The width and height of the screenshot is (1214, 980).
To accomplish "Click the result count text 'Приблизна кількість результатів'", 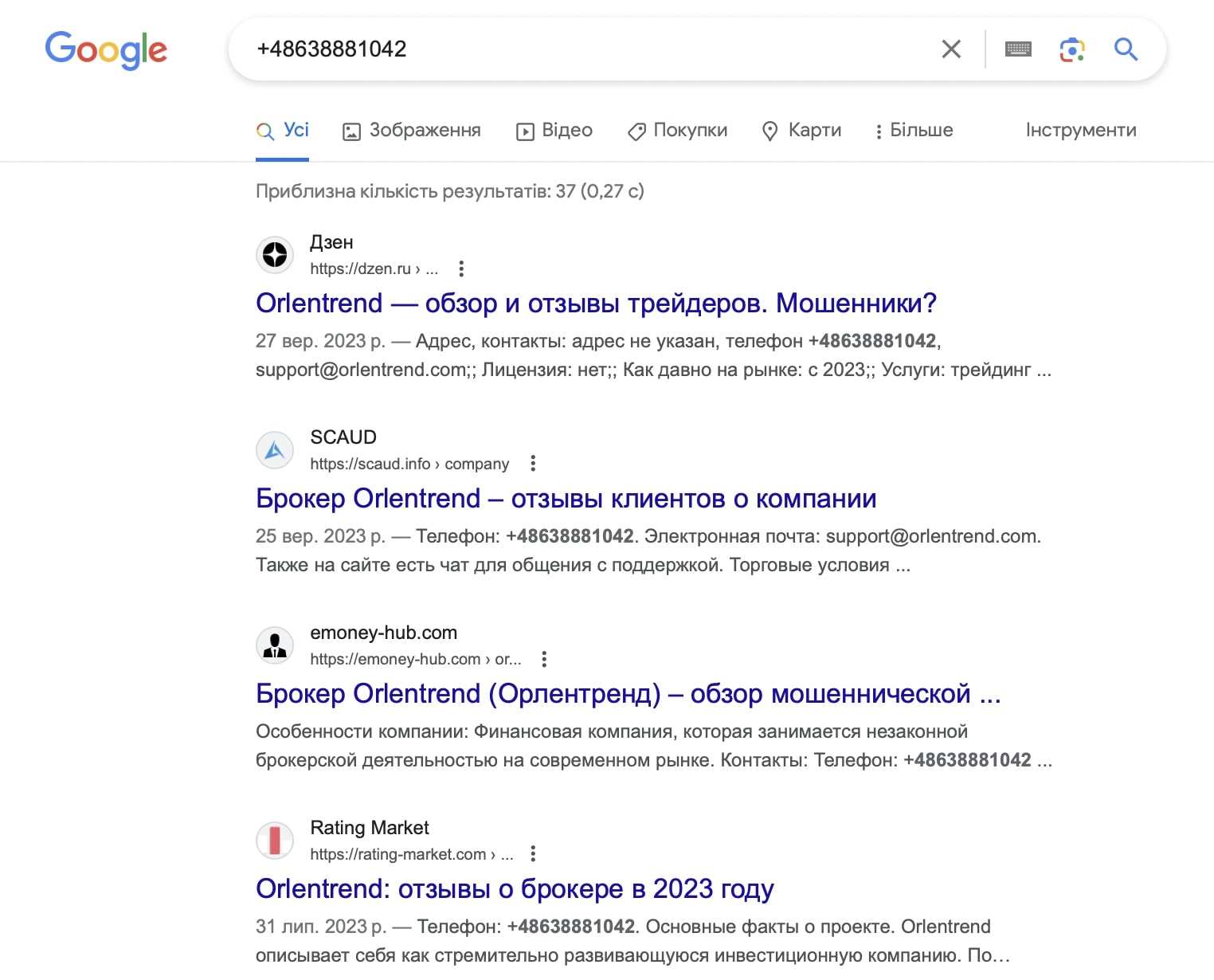I will pyautogui.click(x=449, y=191).
